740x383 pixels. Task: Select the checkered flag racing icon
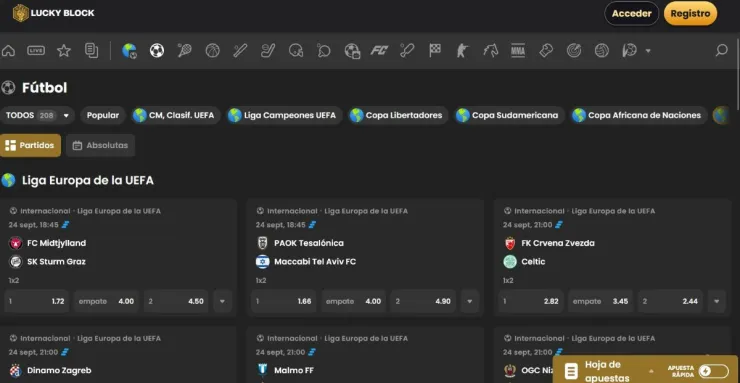pos(435,50)
